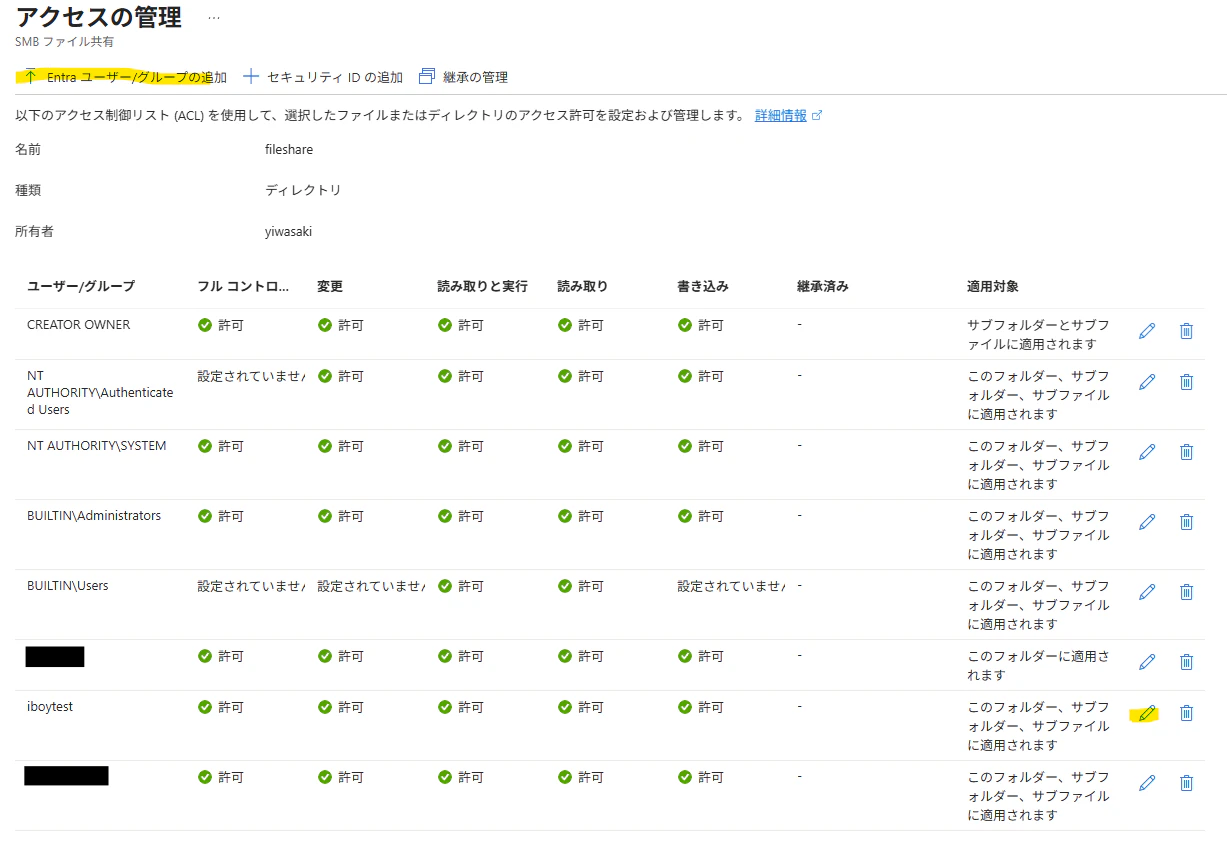This screenshot has width=1227, height=845.
Task: Click the owner value yiwasaki
Action: click(x=288, y=231)
